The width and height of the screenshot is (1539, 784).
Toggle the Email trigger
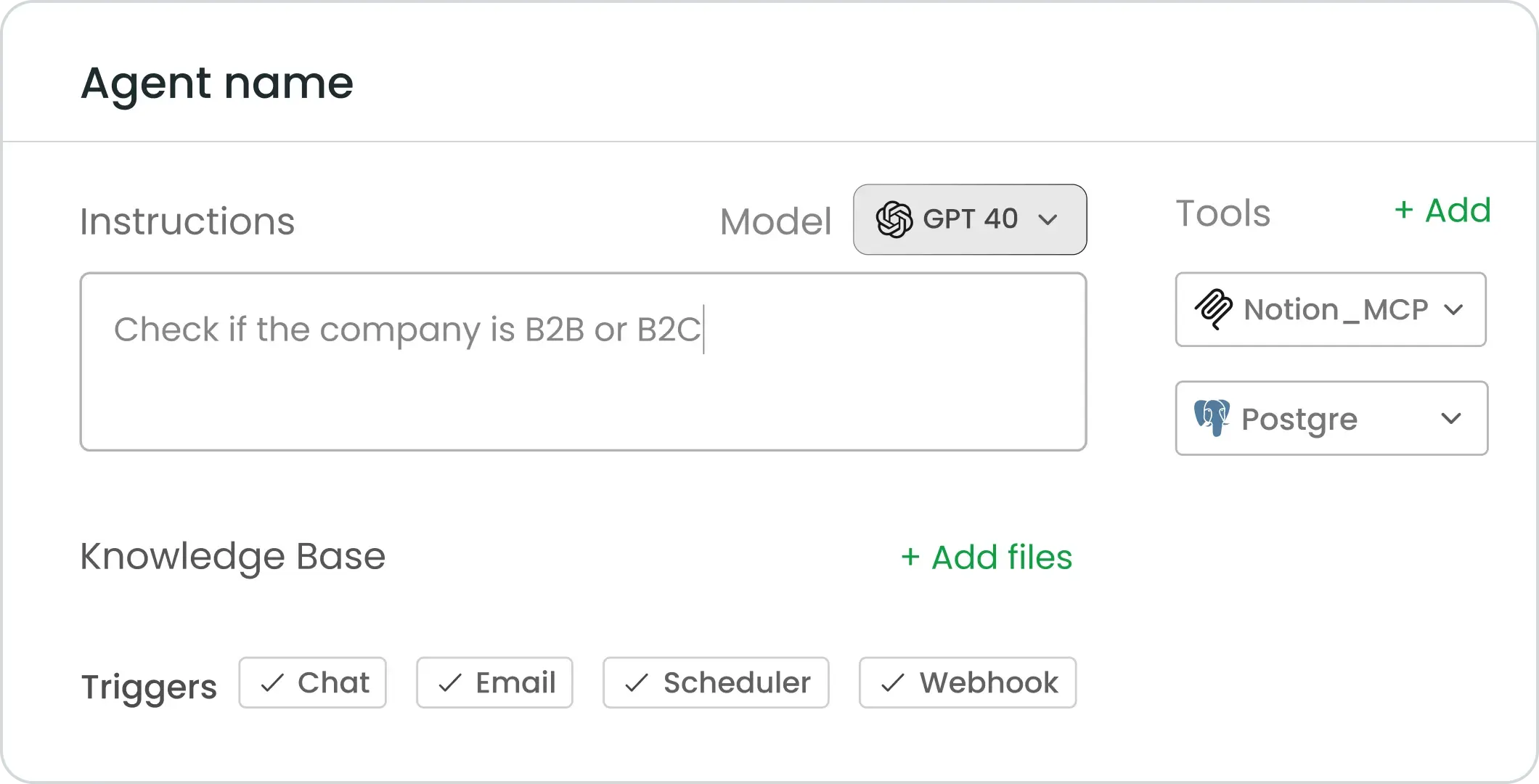pyautogui.click(x=494, y=682)
